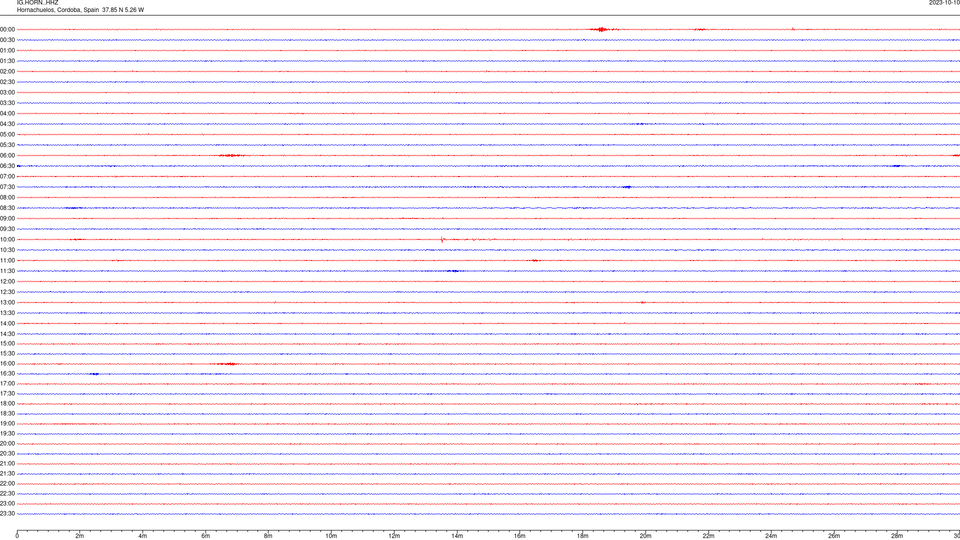Select the 08:00 trace time label

(7, 197)
